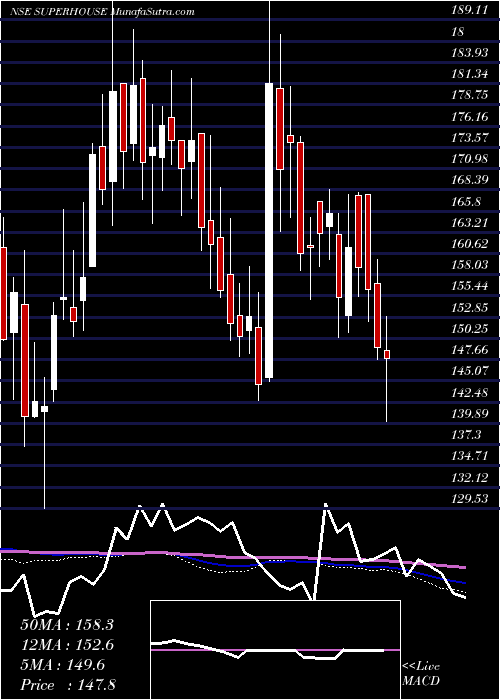
Task: Select price level 152.85 on the axis
Action: pyautogui.click(x=469, y=308)
